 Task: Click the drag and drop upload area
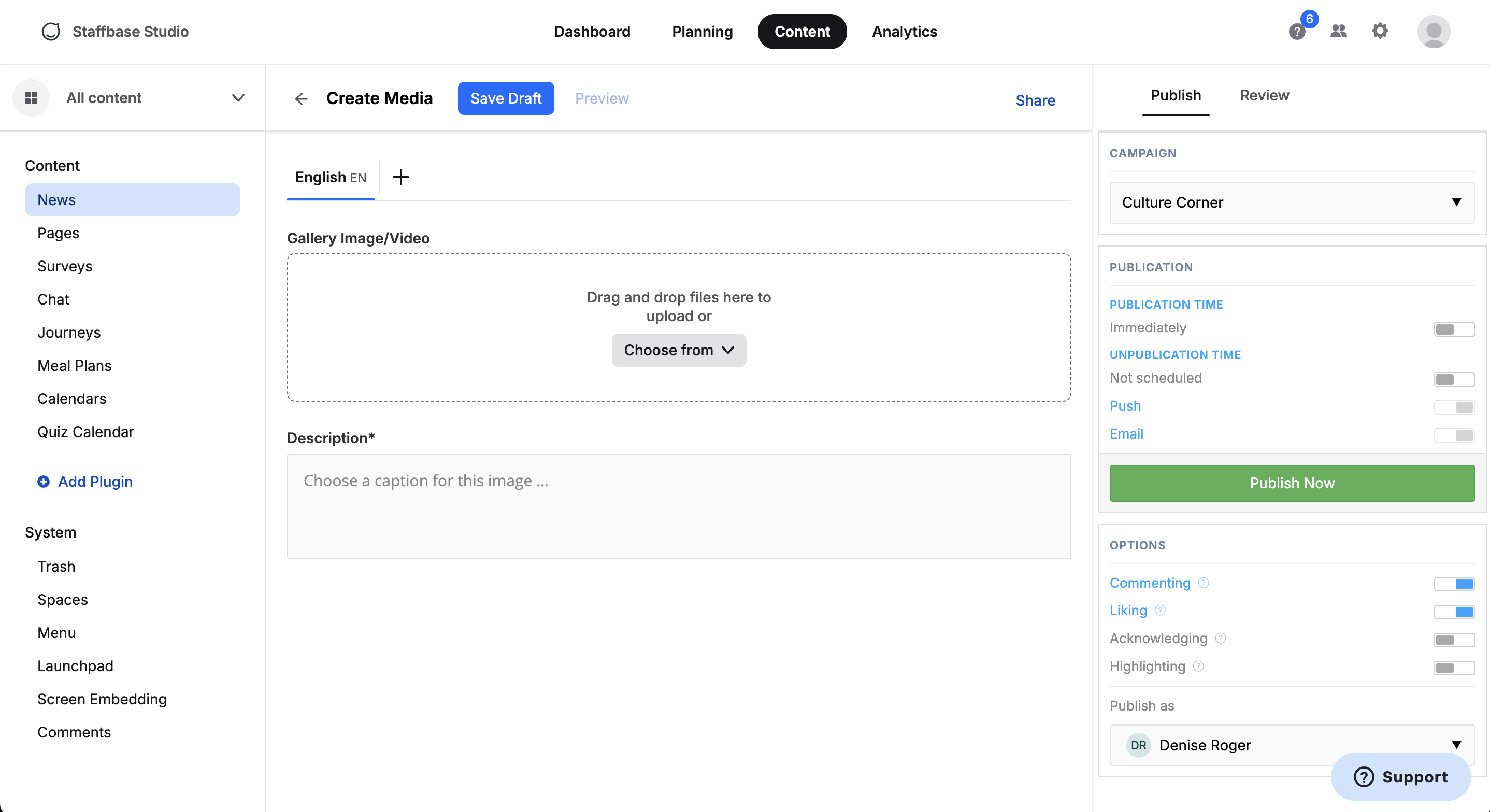(679, 327)
